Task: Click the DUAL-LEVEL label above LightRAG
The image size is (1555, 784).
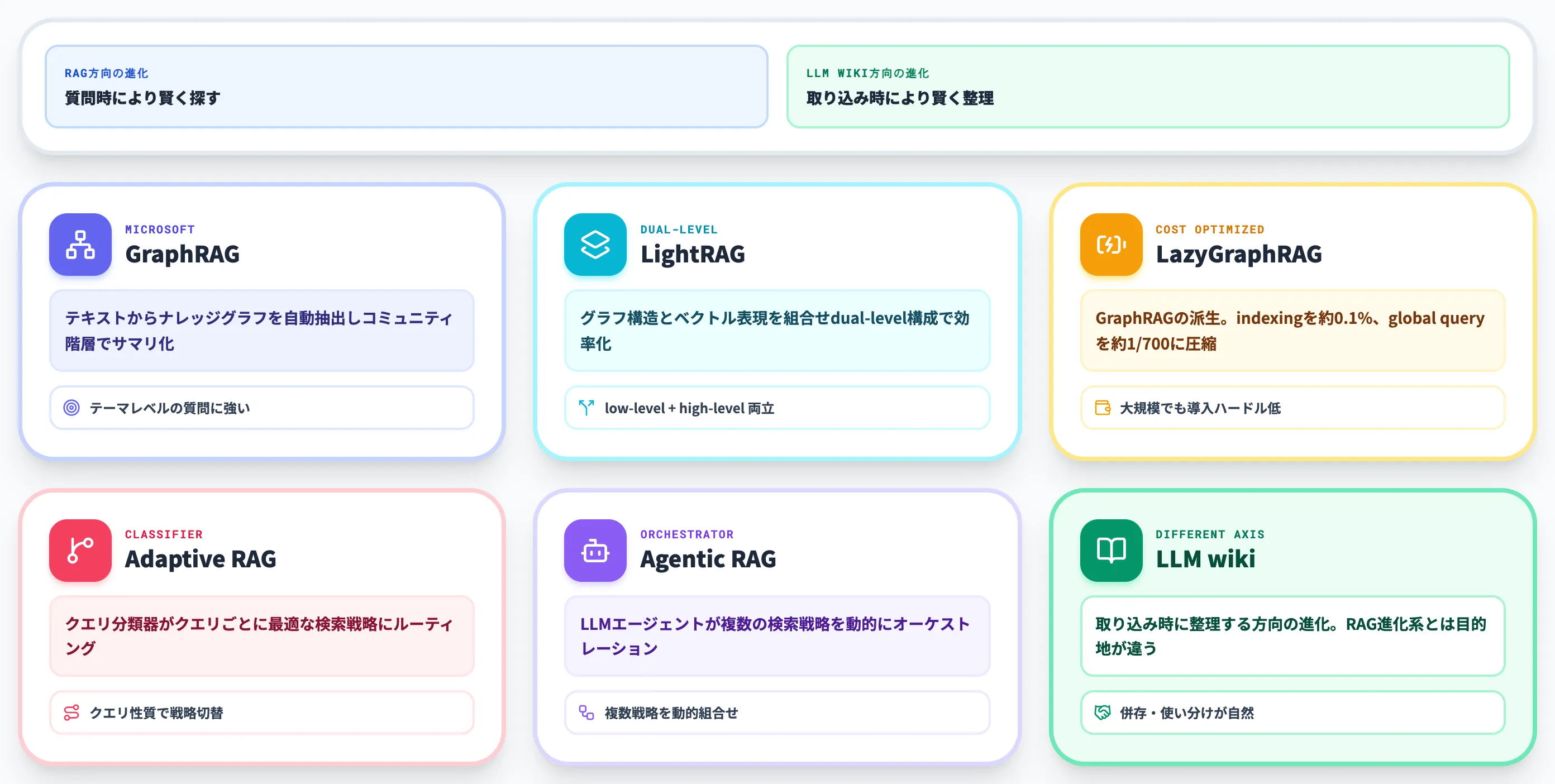Action: (x=679, y=230)
